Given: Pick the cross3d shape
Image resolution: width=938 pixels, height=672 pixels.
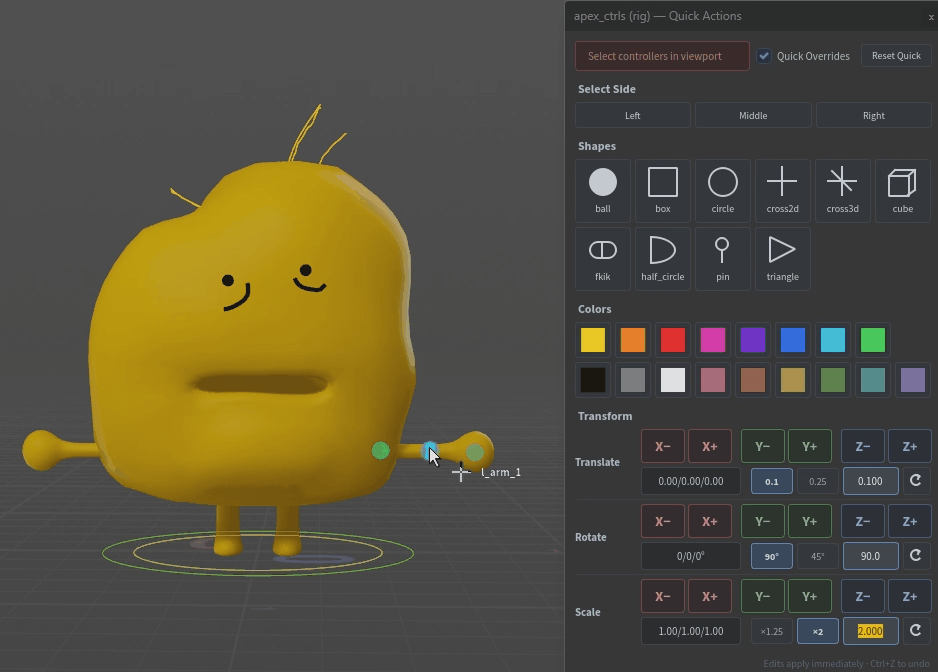Looking at the screenshot, I should coord(842,191).
